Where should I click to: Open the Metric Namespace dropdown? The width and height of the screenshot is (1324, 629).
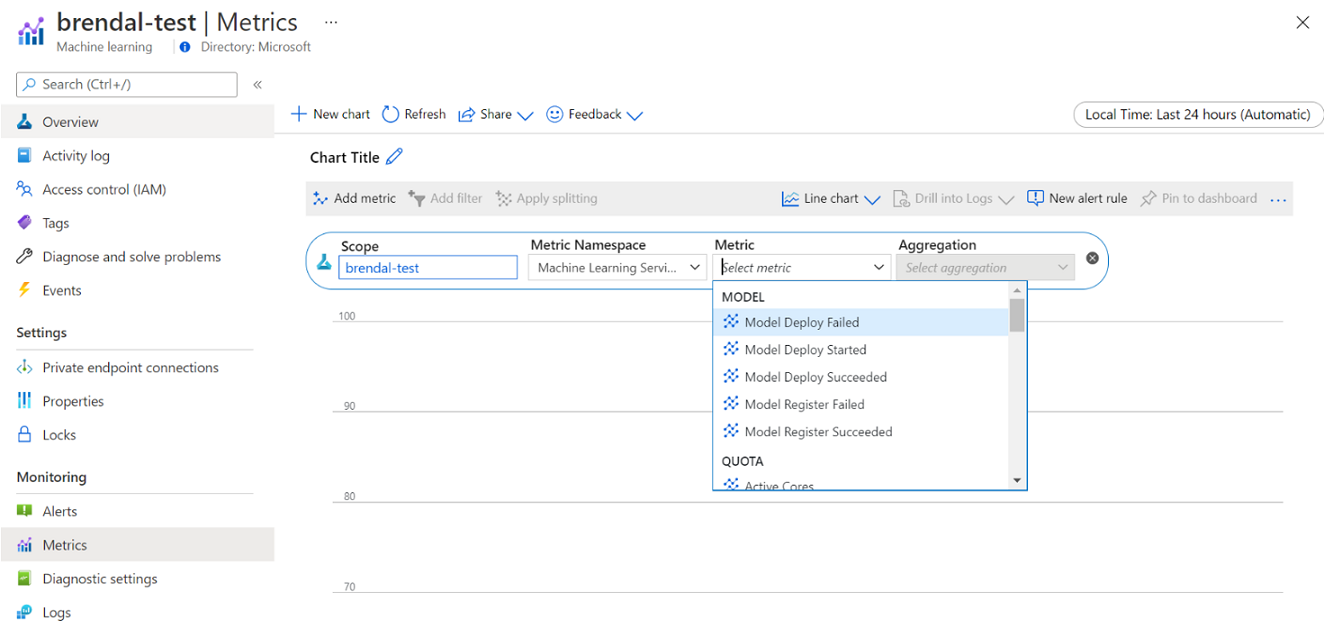617,268
